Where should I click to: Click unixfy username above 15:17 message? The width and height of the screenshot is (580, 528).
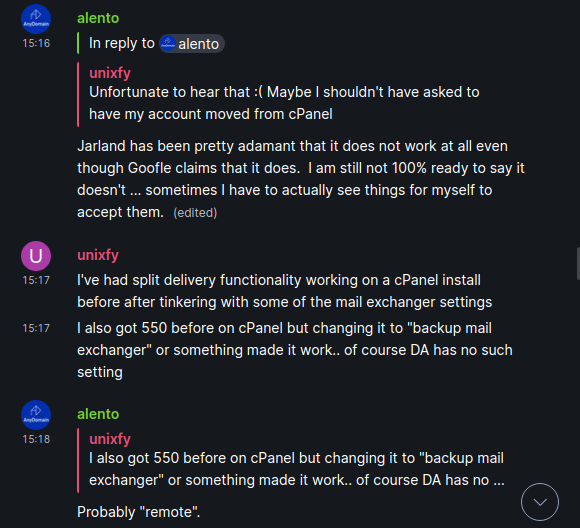(x=98, y=255)
